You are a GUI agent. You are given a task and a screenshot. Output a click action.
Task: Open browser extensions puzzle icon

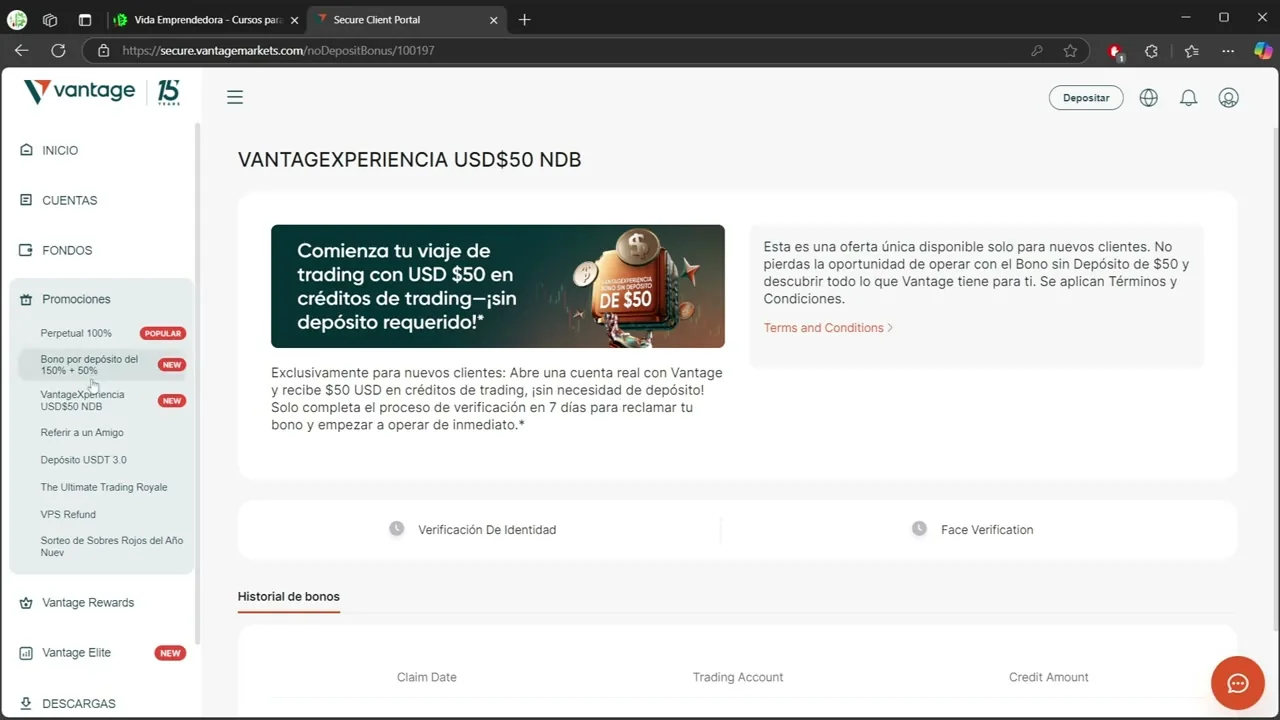(x=1151, y=50)
